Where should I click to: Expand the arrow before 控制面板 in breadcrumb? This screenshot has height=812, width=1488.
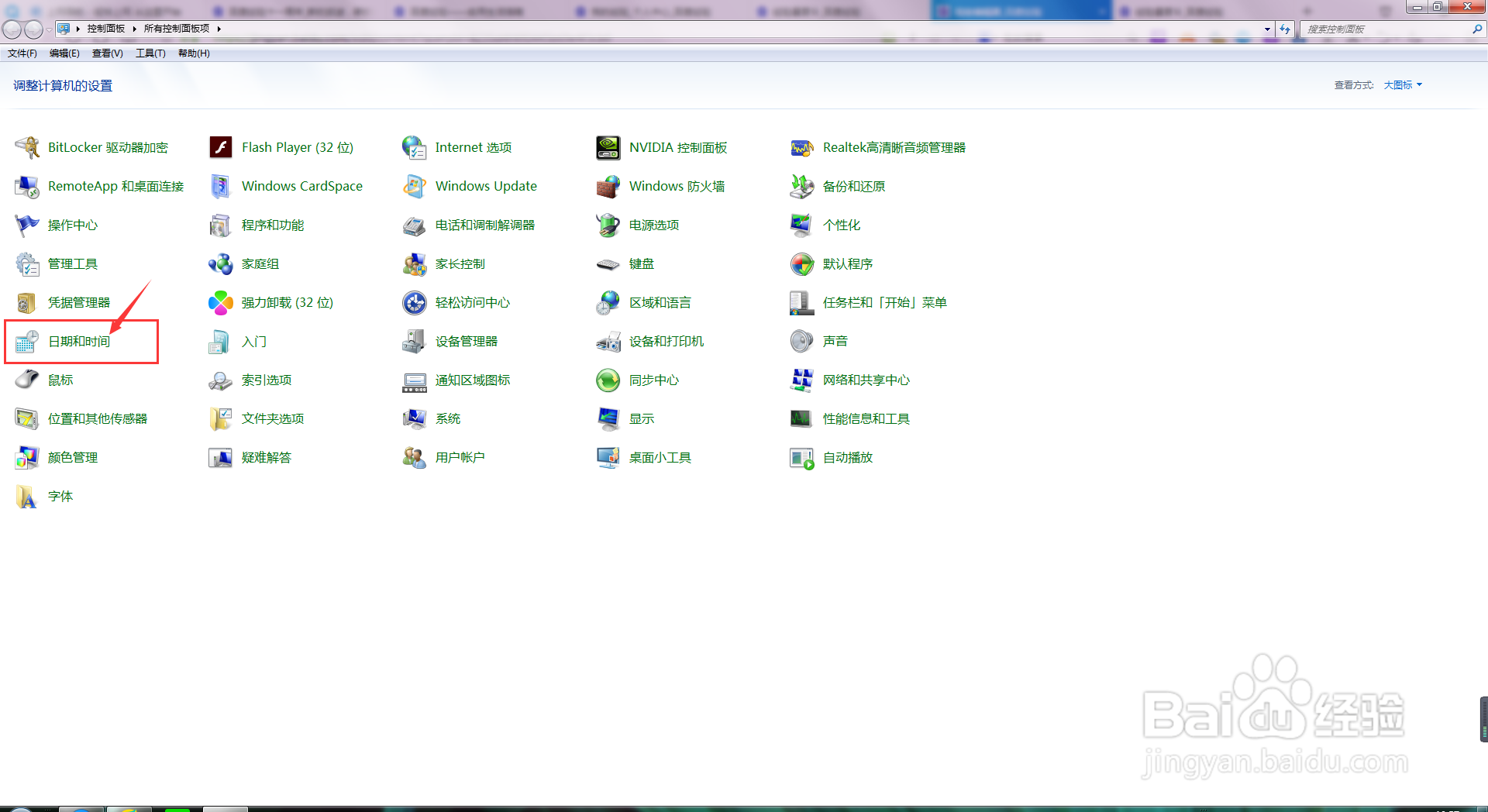point(78,29)
